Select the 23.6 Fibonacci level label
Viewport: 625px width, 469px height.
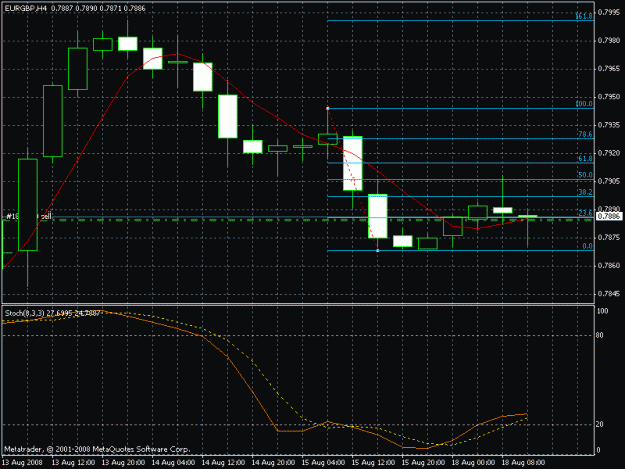[x=585, y=213]
